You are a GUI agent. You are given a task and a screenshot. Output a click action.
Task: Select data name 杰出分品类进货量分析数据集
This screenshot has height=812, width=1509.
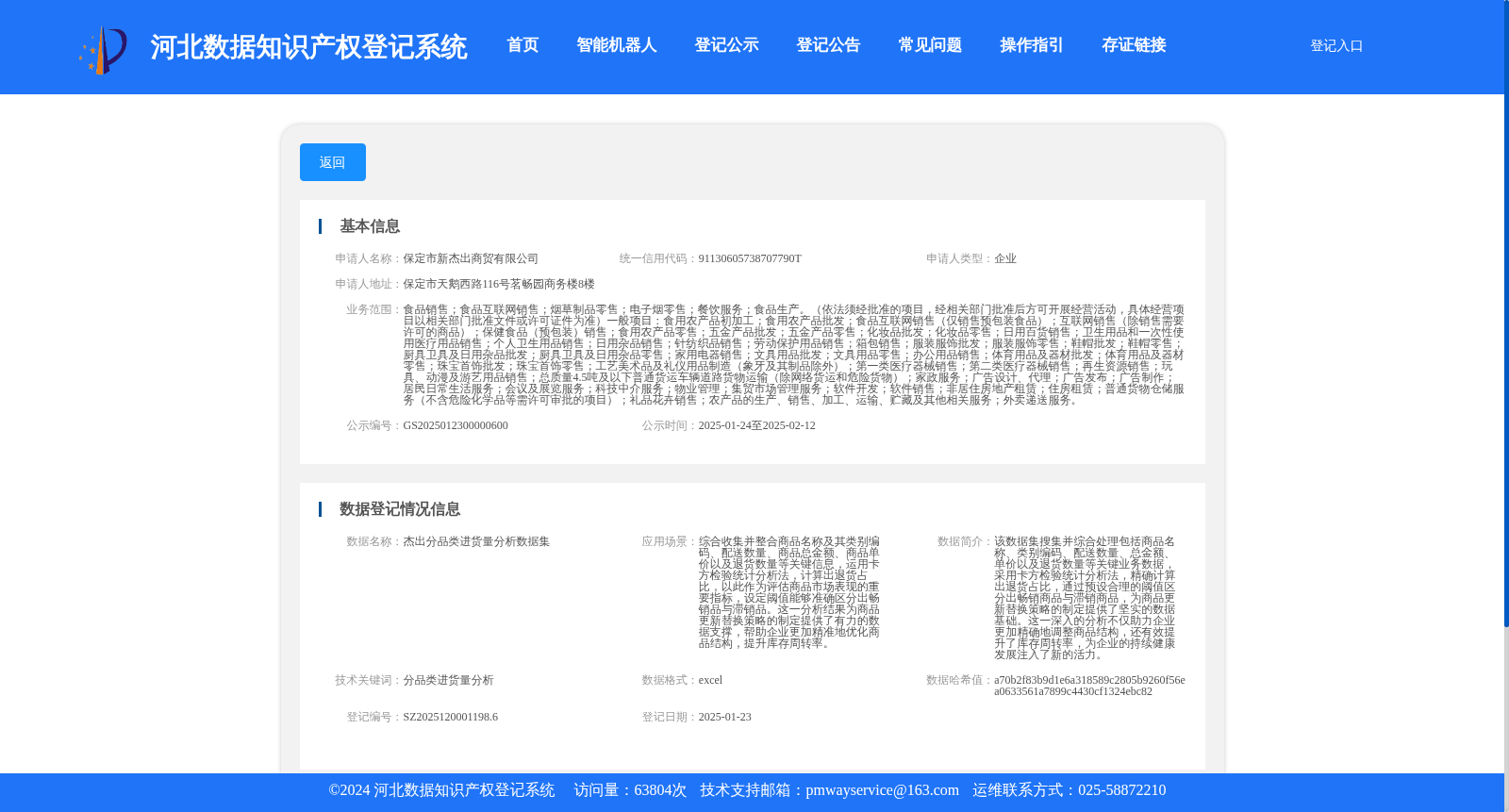pyautogui.click(x=476, y=541)
